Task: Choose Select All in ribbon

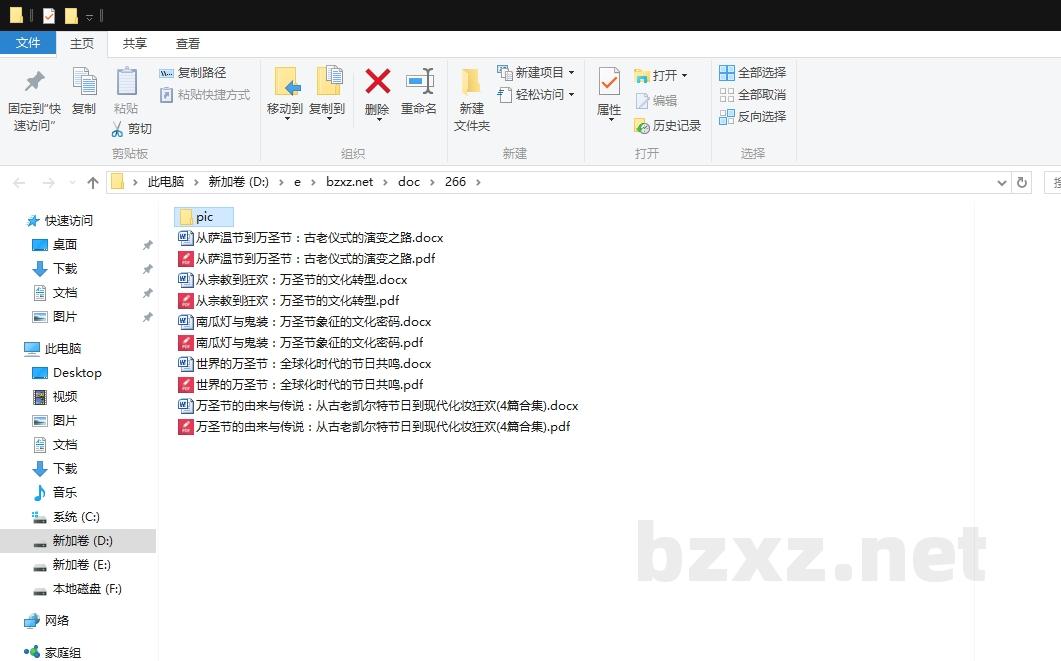Action: pos(753,73)
